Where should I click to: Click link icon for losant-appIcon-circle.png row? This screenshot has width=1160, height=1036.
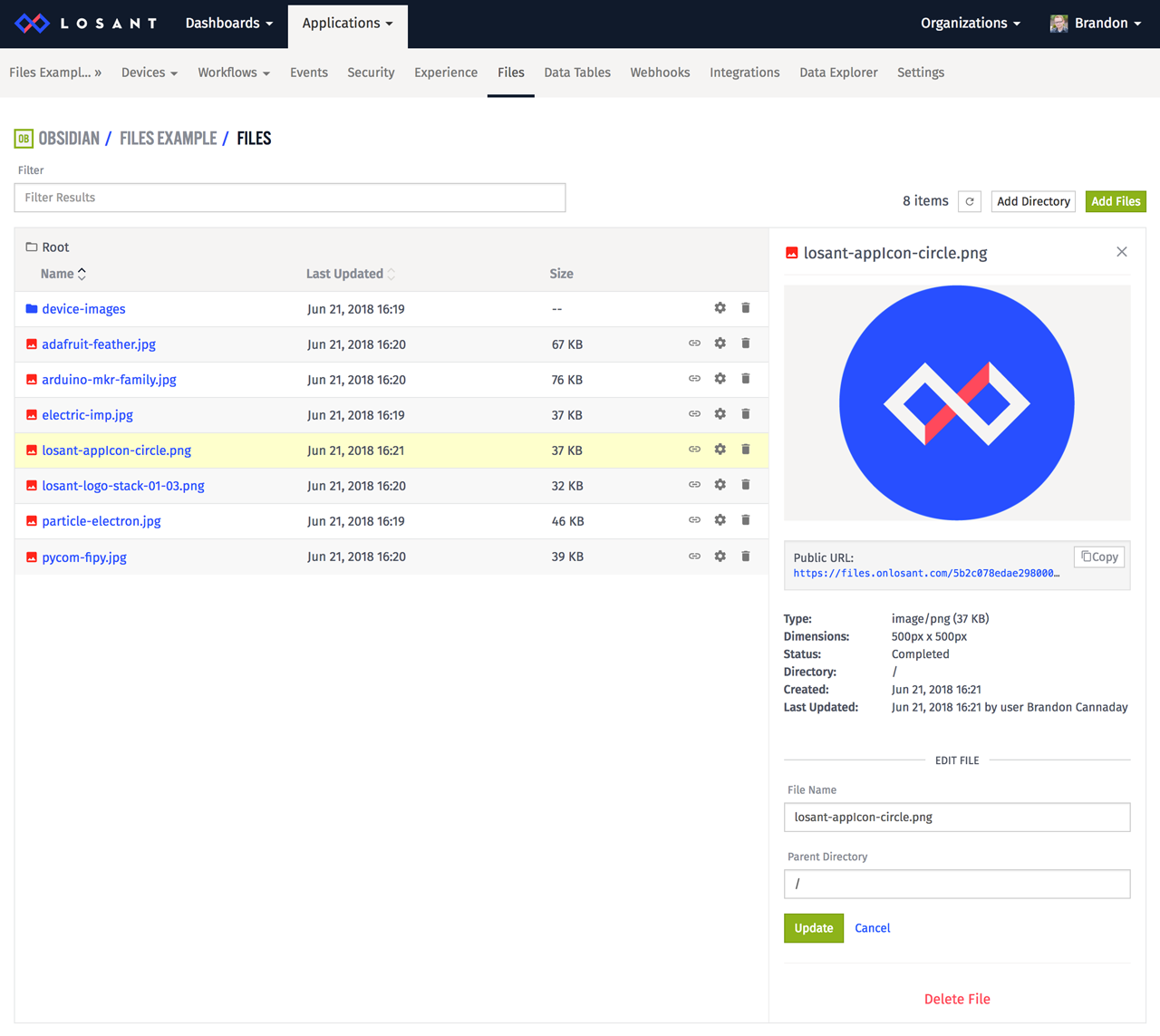(694, 450)
